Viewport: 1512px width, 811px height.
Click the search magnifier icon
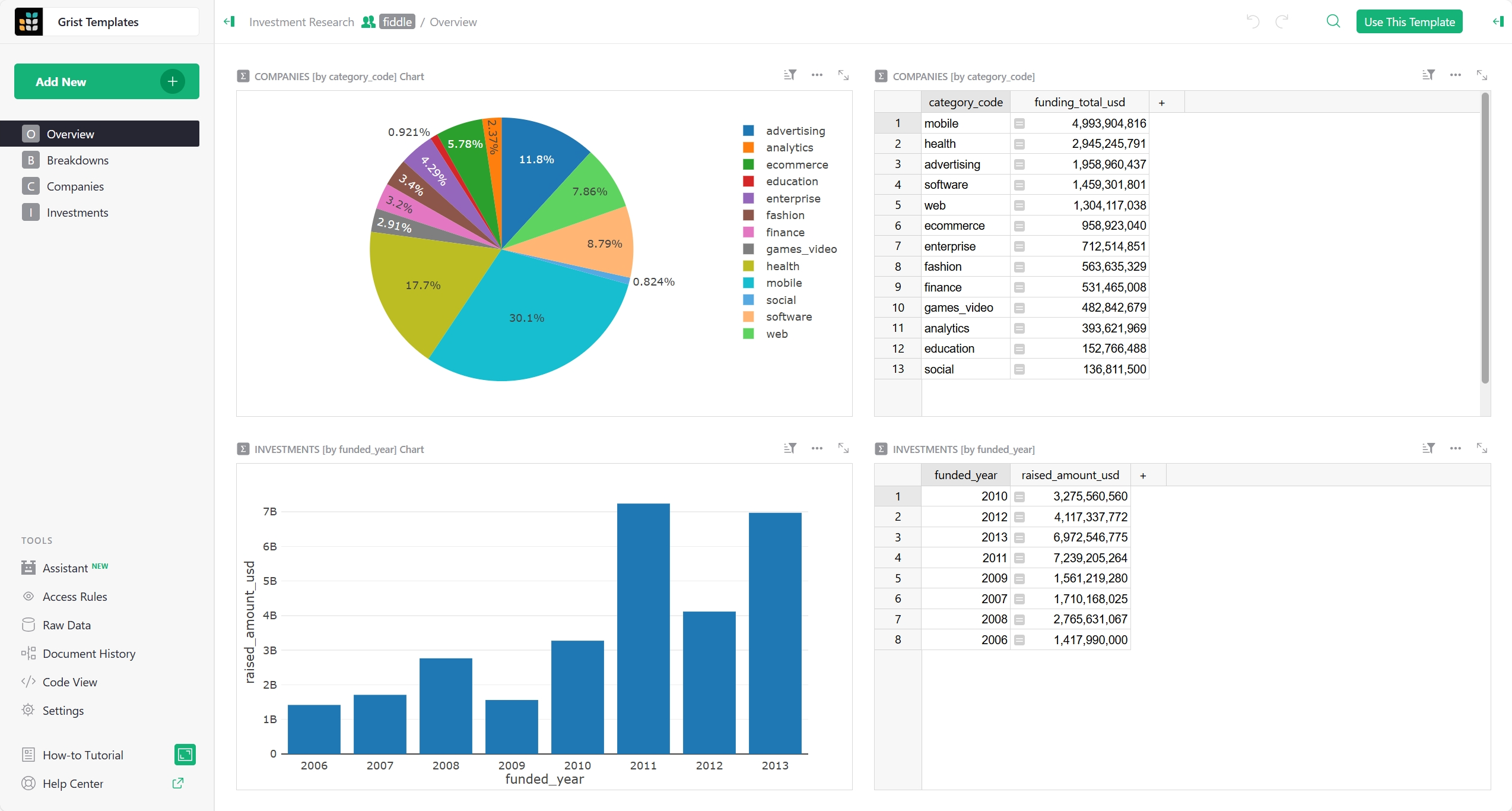coord(1333,22)
